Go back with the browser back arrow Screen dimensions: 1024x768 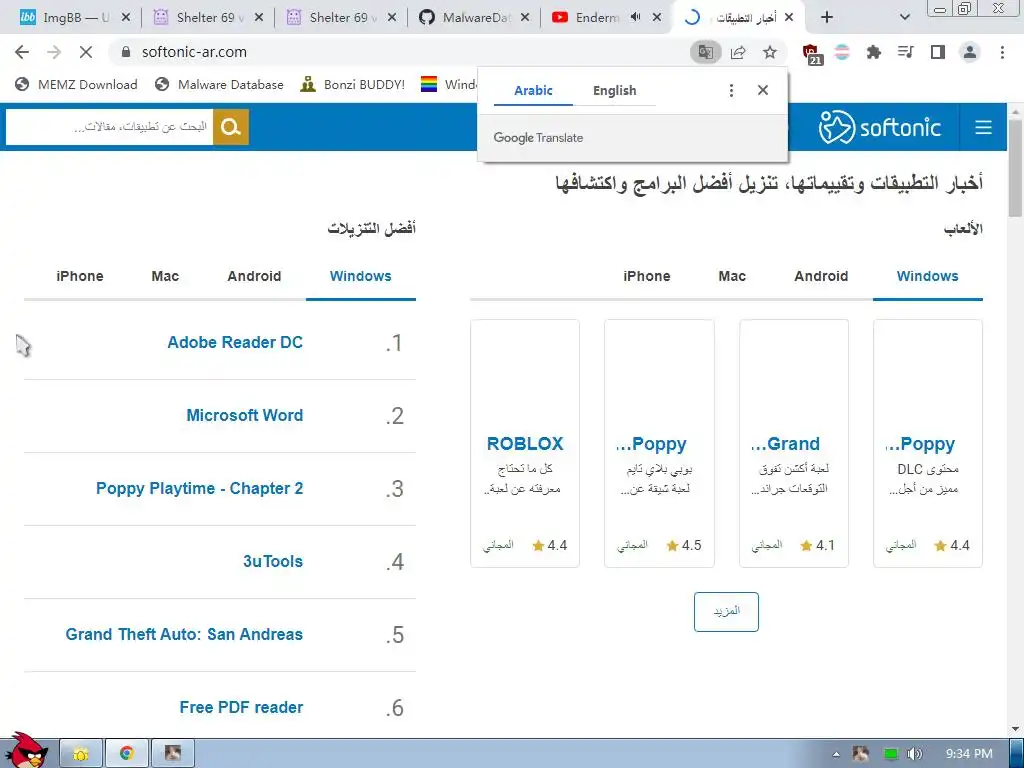pos(22,52)
